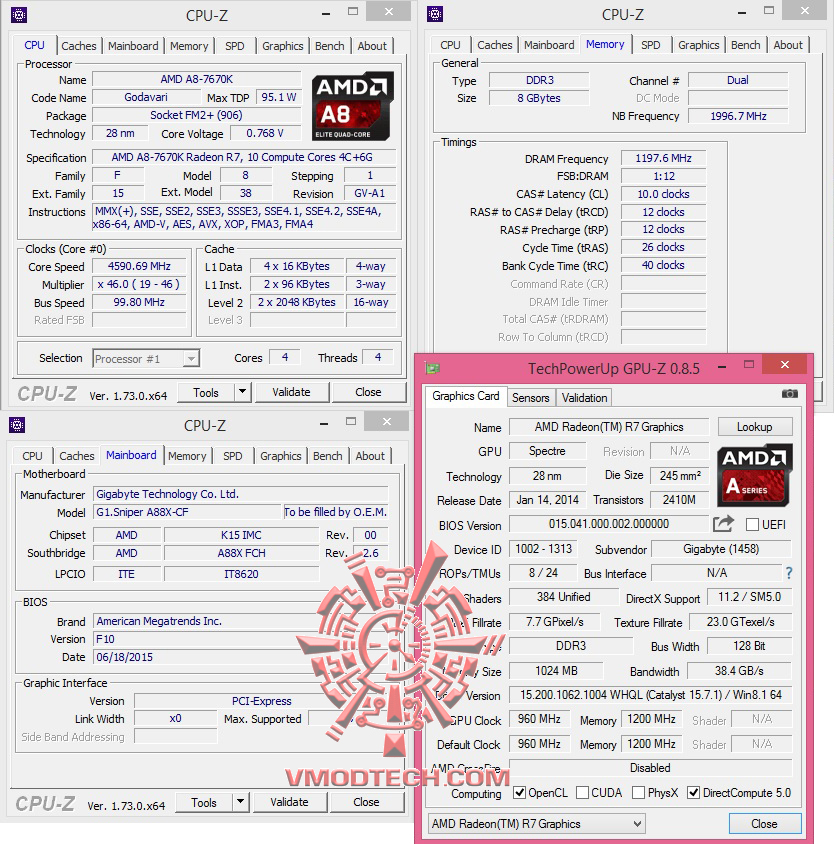The height and width of the screenshot is (844, 834).
Task: Click the BIOS export share icon in GPU-Z
Action: tap(723, 524)
